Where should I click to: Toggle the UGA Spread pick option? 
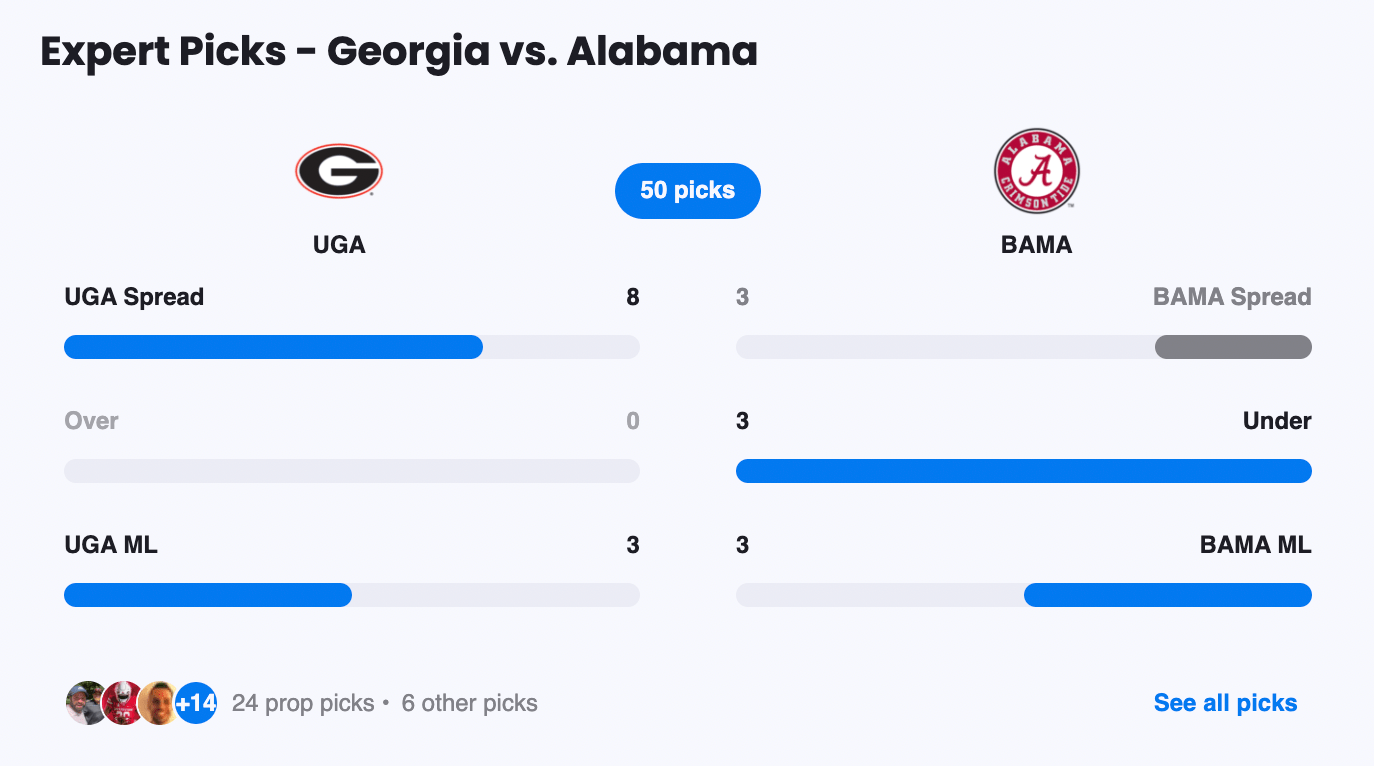click(132, 296)
